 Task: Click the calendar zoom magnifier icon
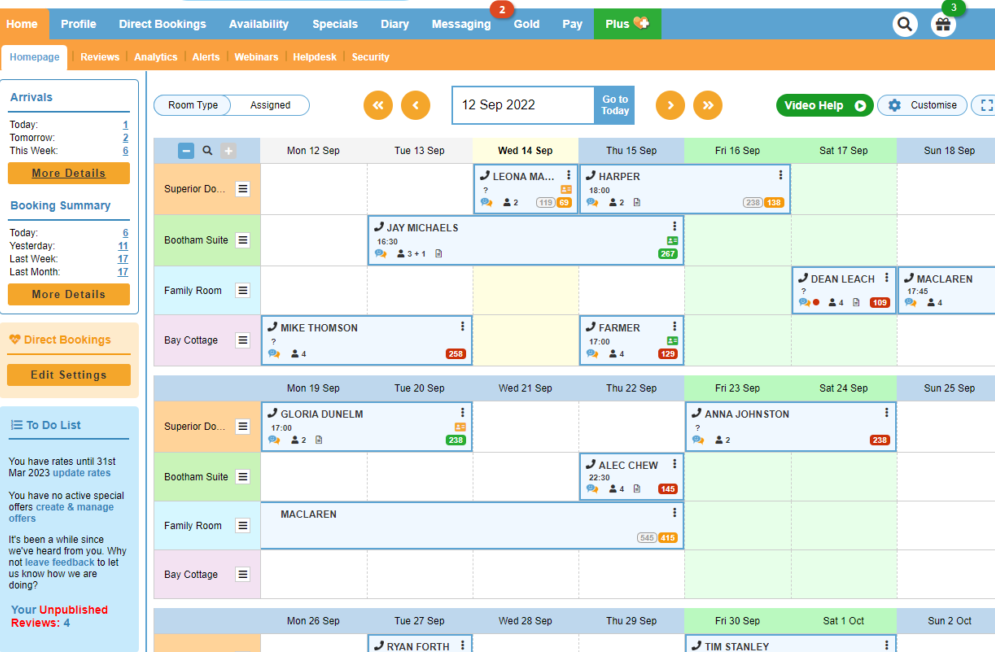pos(208,151)
